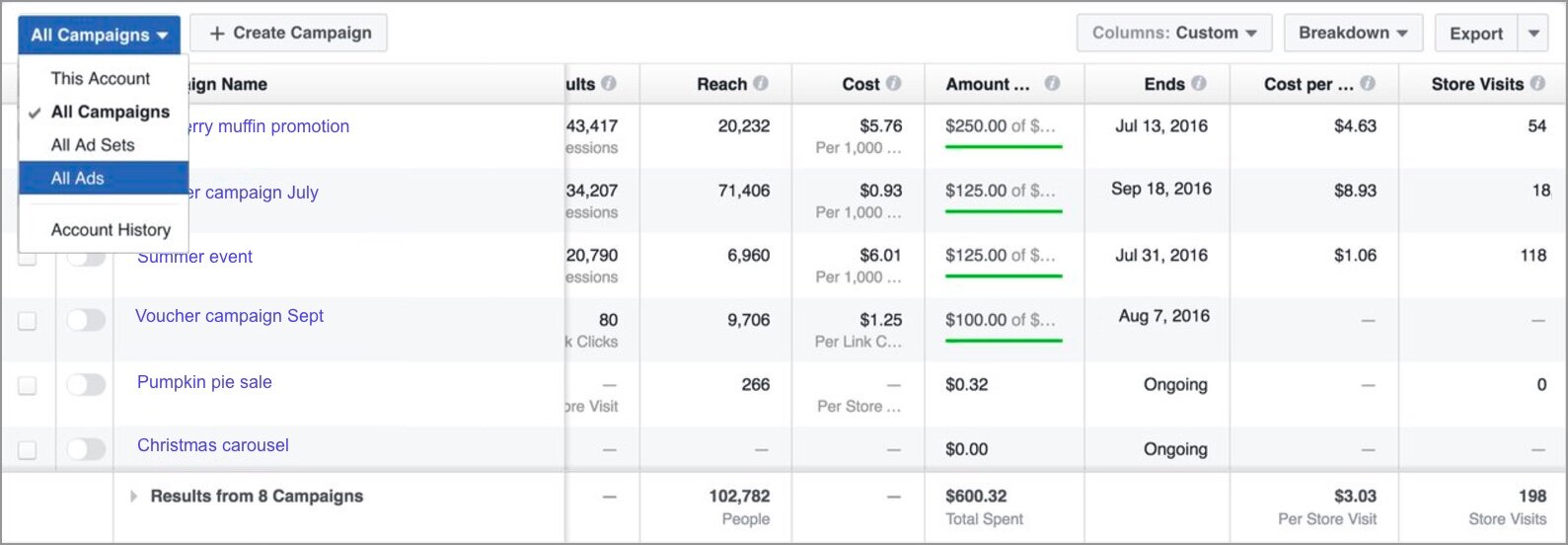
Task: Click info icon beside Amount column header
Action: coord(1052,84)
